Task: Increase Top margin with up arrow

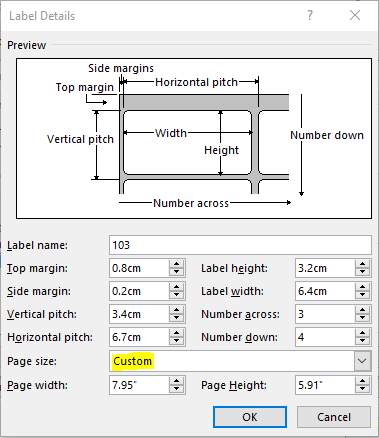Action: [x=176, y=264]
